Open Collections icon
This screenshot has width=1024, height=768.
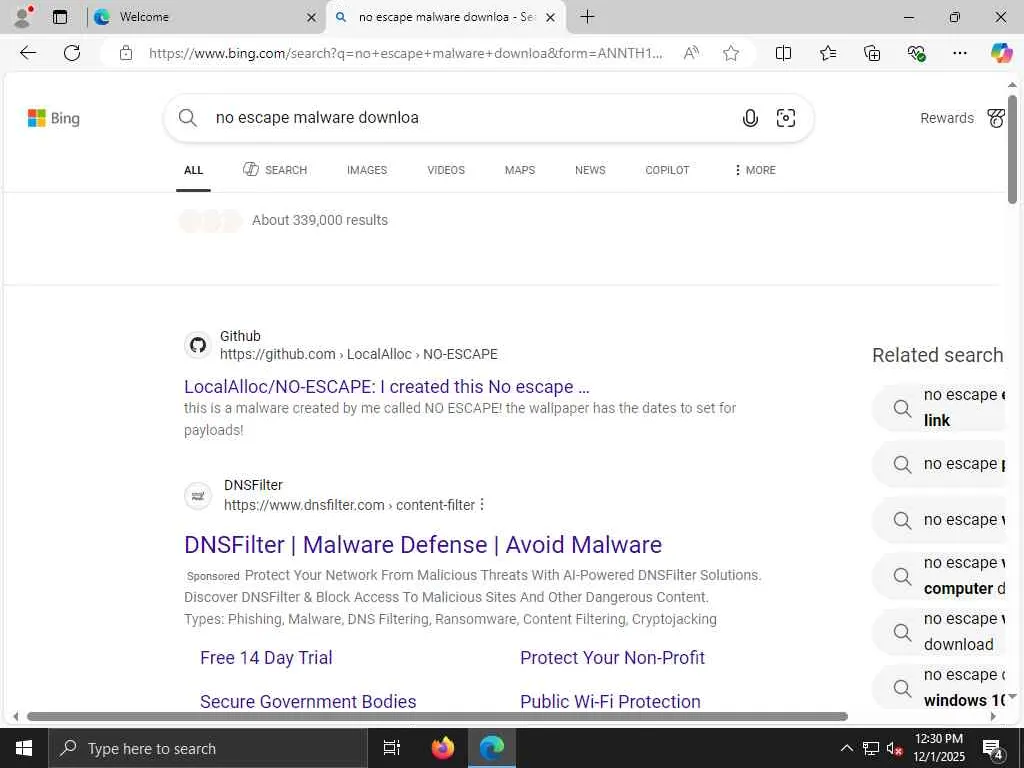[x=872, y=53]
